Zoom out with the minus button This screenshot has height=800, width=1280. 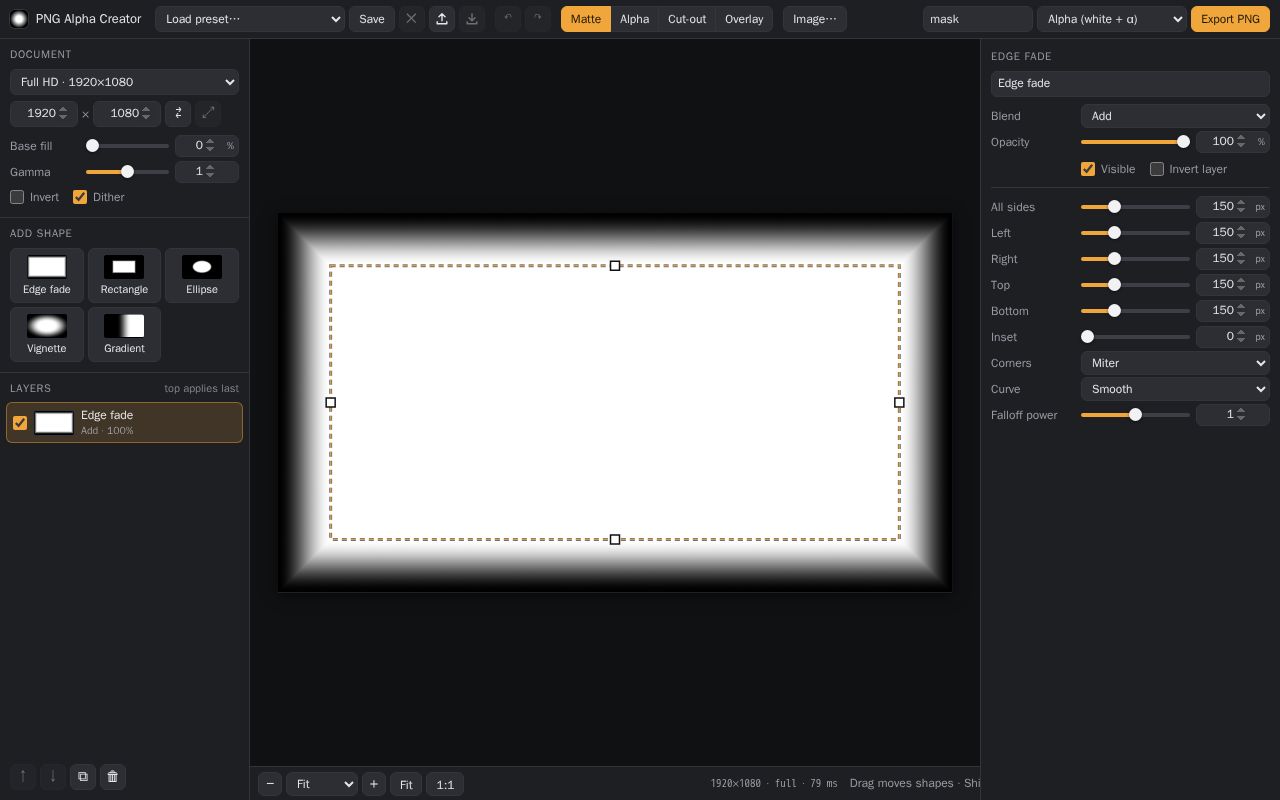coord(270,784)
